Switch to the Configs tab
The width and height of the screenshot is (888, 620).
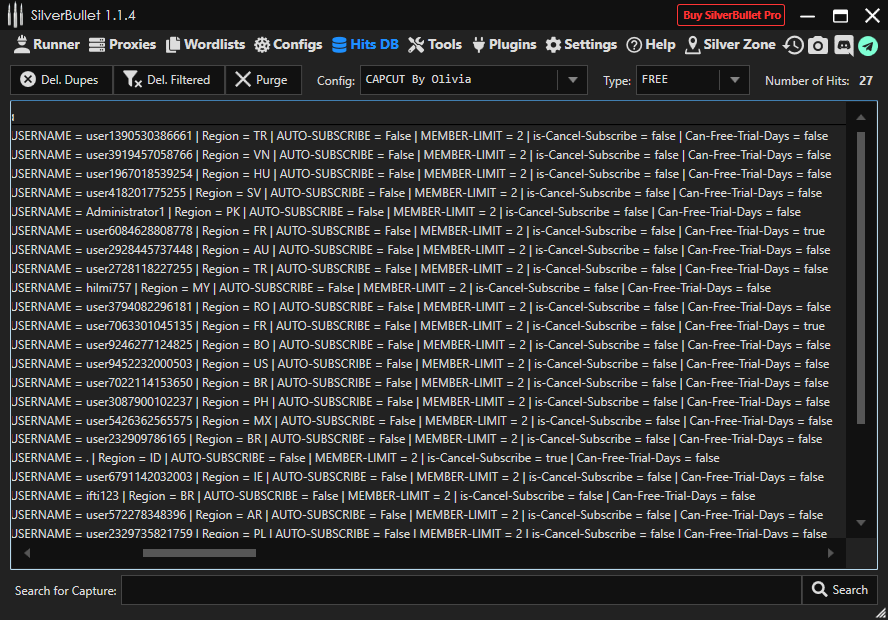tap(288, 45)
